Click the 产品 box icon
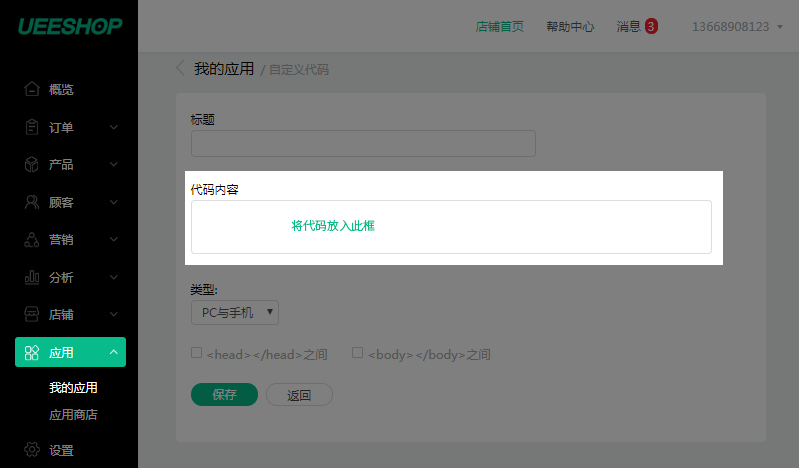Screen dimensions: 799x468 point(32,164)
